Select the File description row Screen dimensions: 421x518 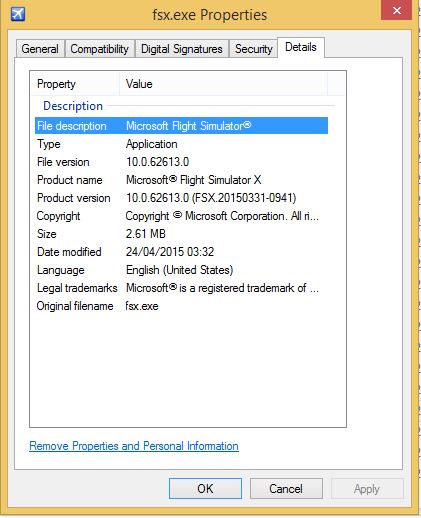(x=181, y=126)
